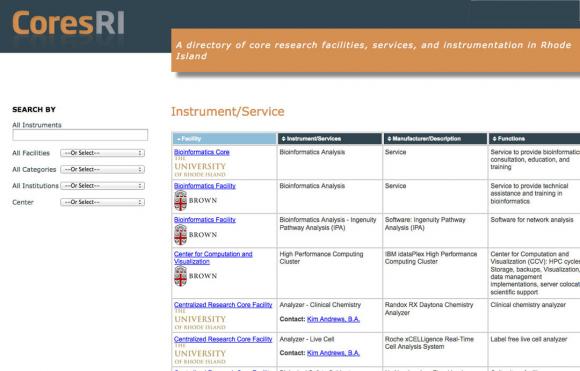This screenshot has width=580, height=371.
Task: Click Brown logo in first Bioinformatics Facility row
Action: click(x=195, y=200)
